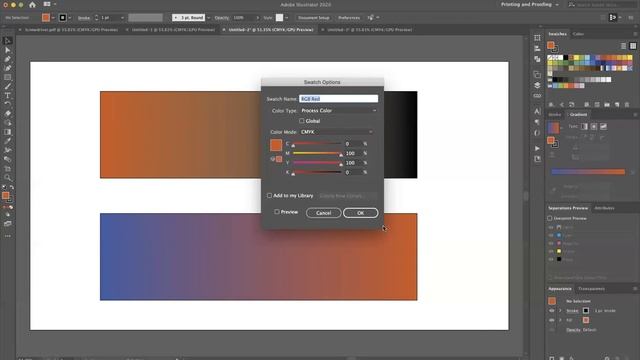Switch to the first document tab (PDF)
This screenshot has width=640, height=360.
[x=71, y=30]
